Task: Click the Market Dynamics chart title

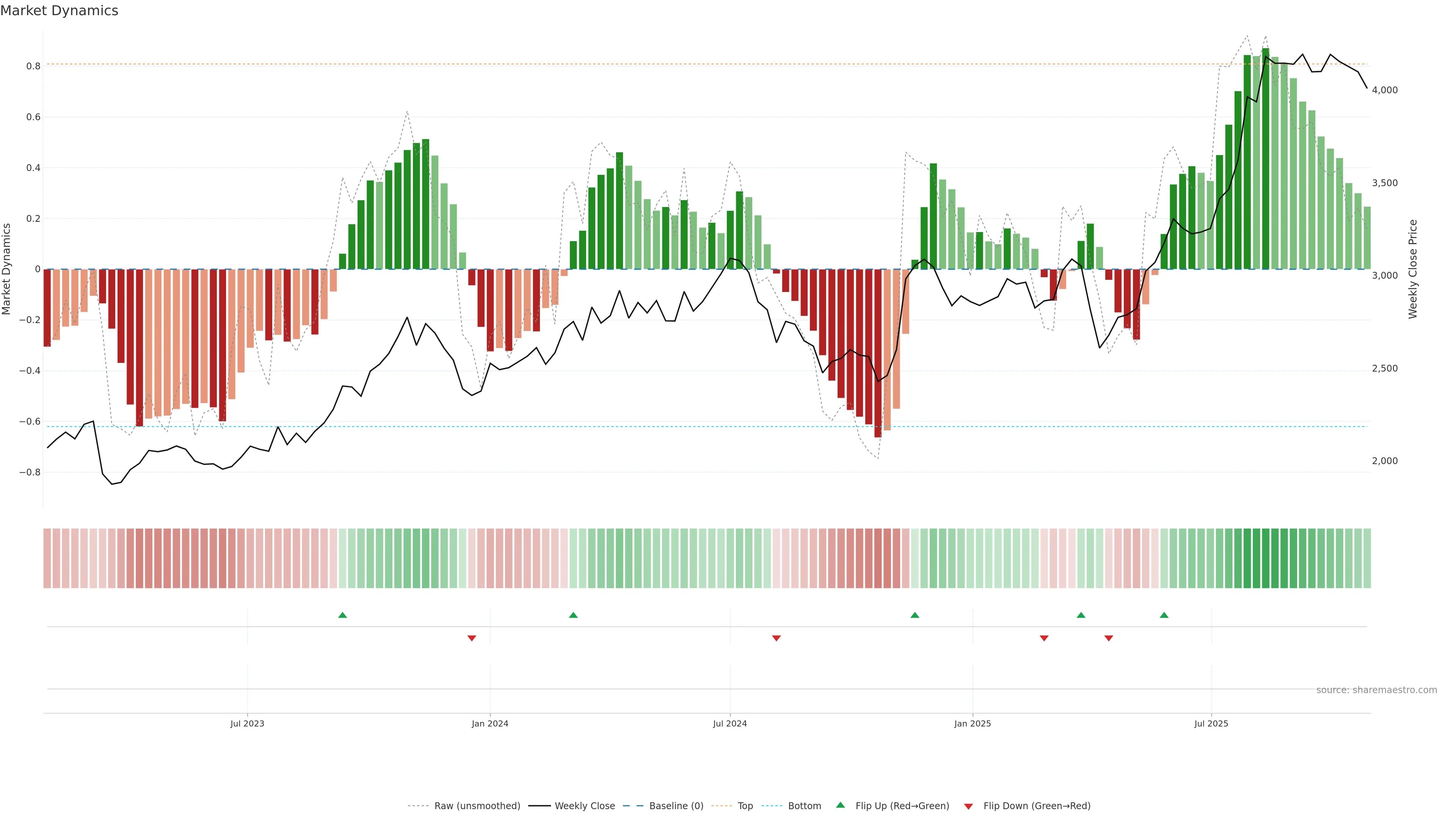Action: click(60, 11)
